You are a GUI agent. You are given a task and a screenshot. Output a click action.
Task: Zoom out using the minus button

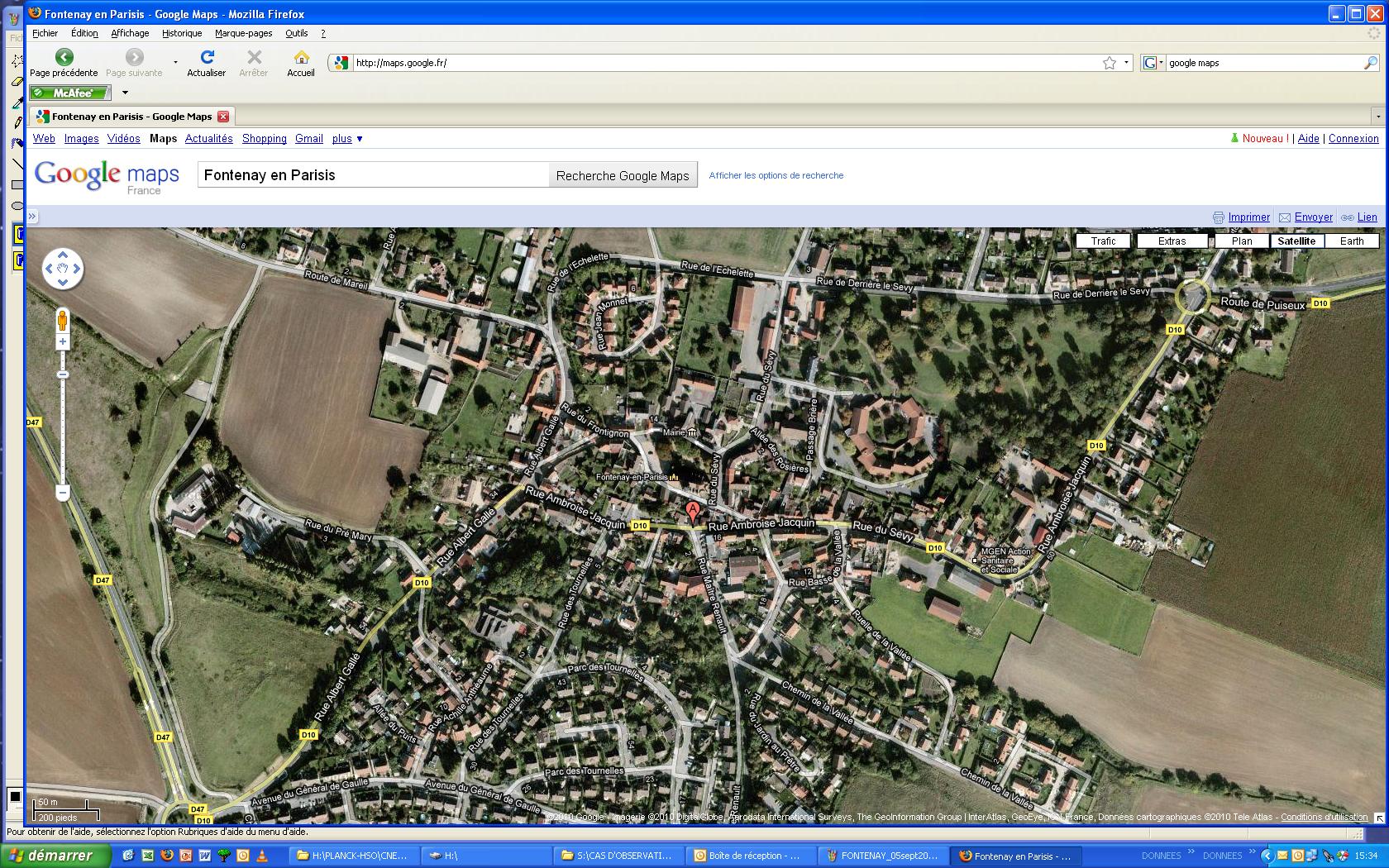pos(63,493)
